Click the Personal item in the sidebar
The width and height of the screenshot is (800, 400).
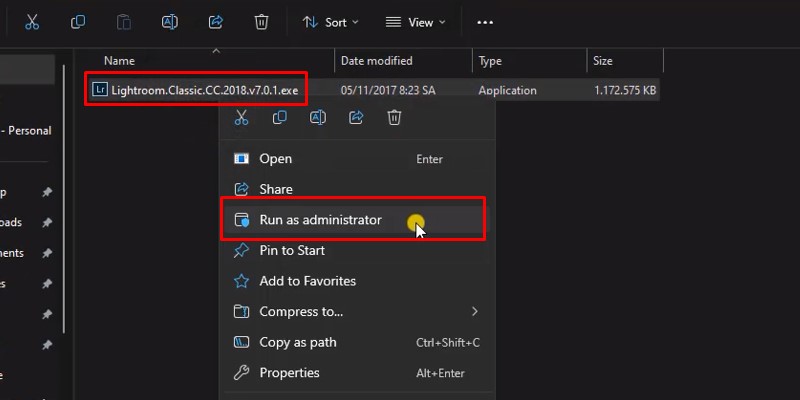click(x=27, y=131)
